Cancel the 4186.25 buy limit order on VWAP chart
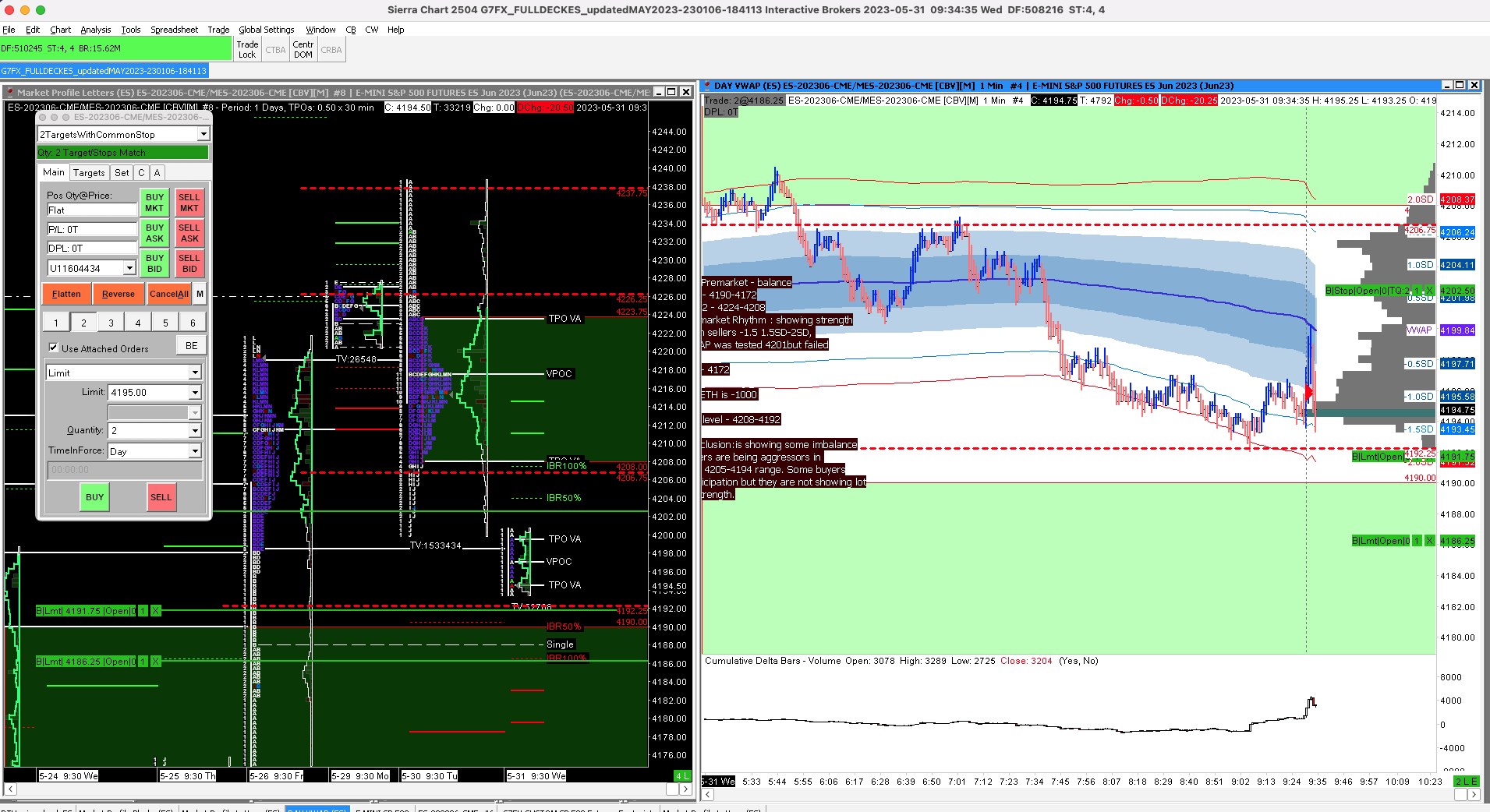 1430,541
